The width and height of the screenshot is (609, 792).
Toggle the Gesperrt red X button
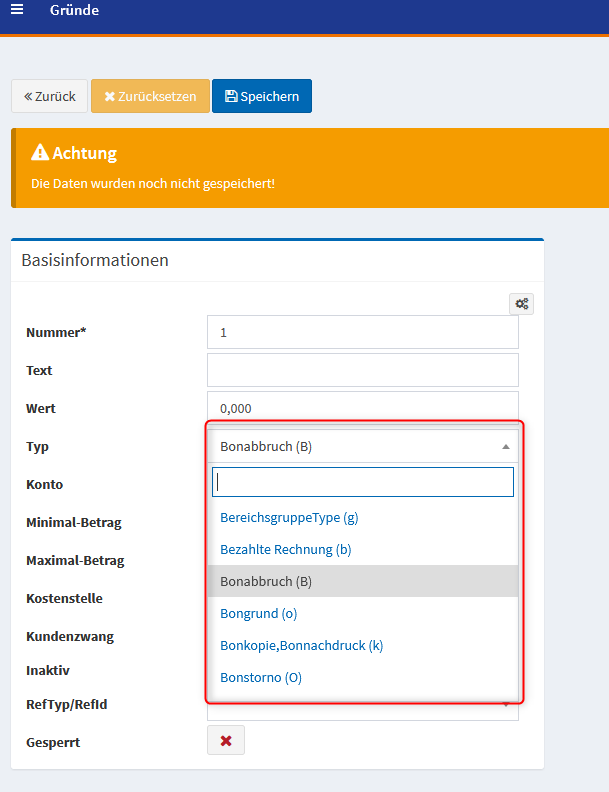tap(225, 740)
